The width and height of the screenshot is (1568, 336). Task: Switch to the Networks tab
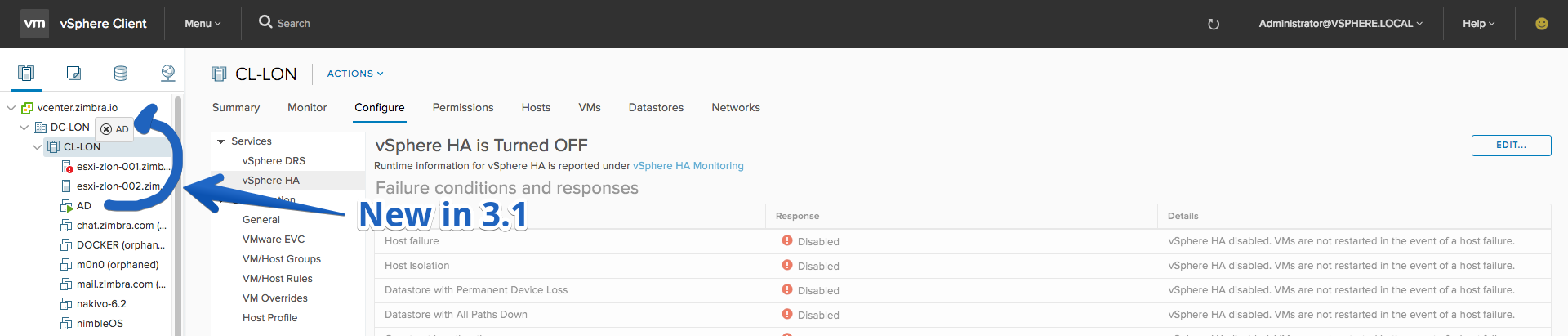pyautogui.click(x=736, y=107)
